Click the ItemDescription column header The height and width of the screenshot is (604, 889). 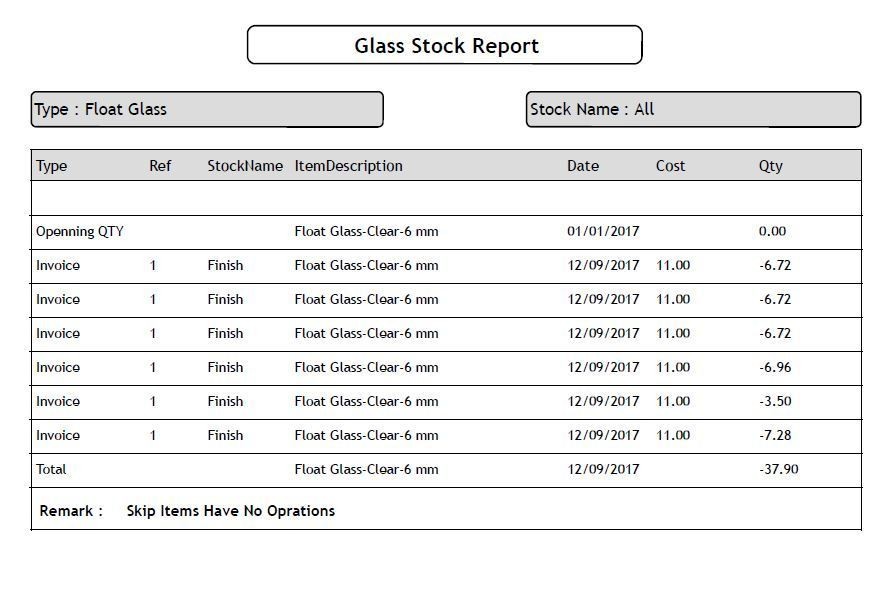click(x=348, y=166)
